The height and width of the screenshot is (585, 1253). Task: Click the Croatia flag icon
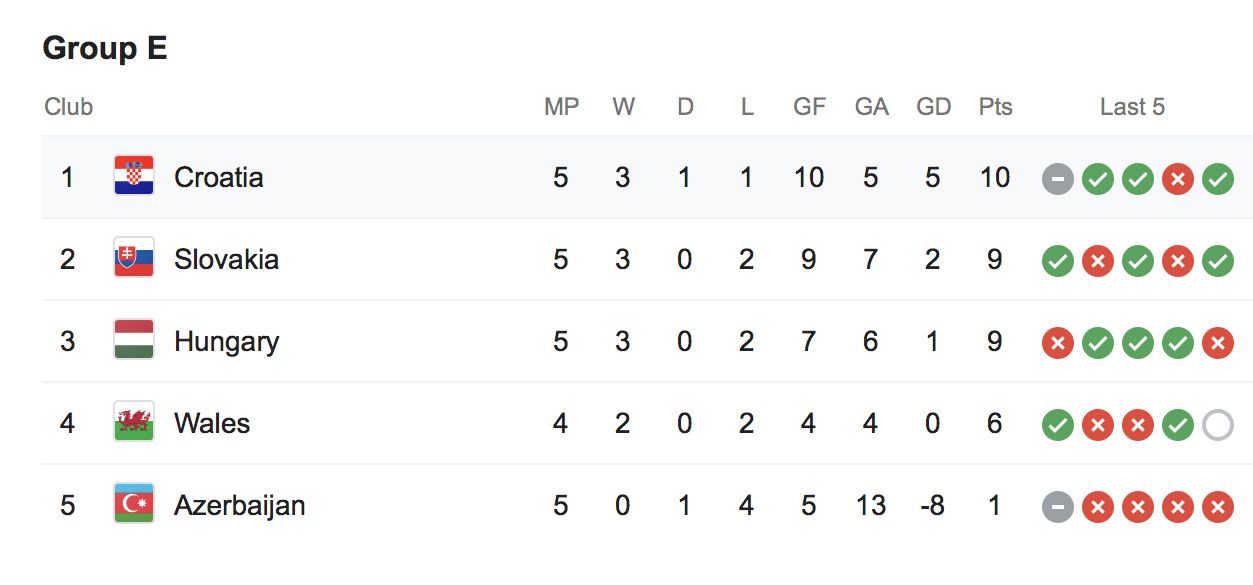pos(134,176)
